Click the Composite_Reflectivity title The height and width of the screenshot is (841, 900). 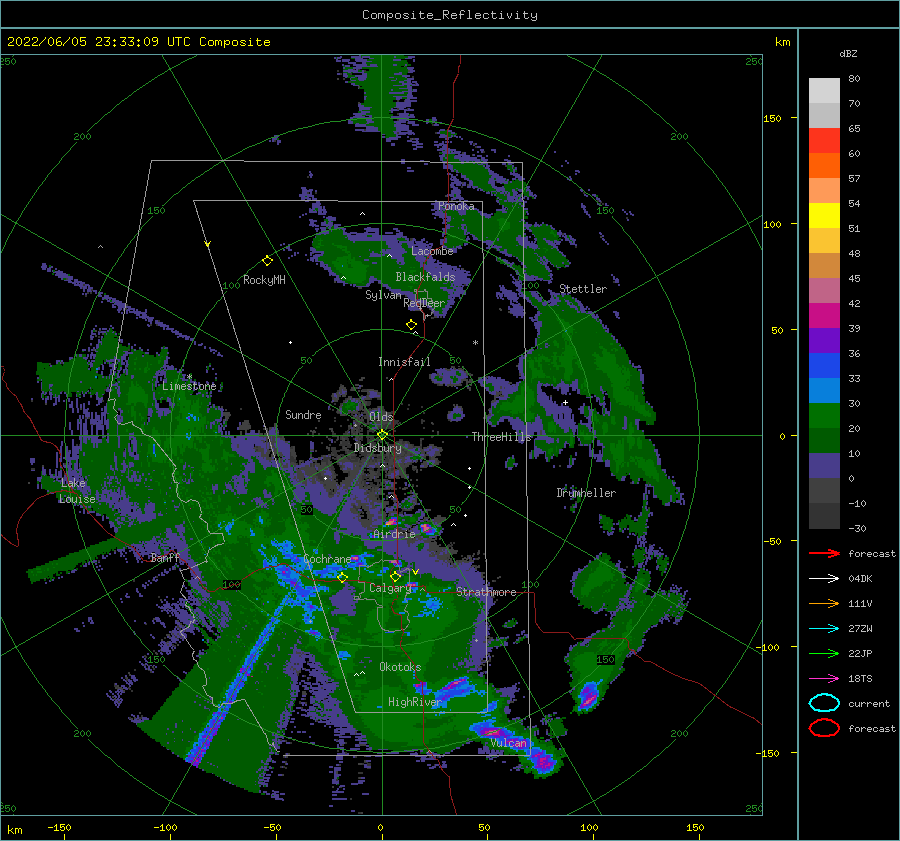tap(450, 15)
